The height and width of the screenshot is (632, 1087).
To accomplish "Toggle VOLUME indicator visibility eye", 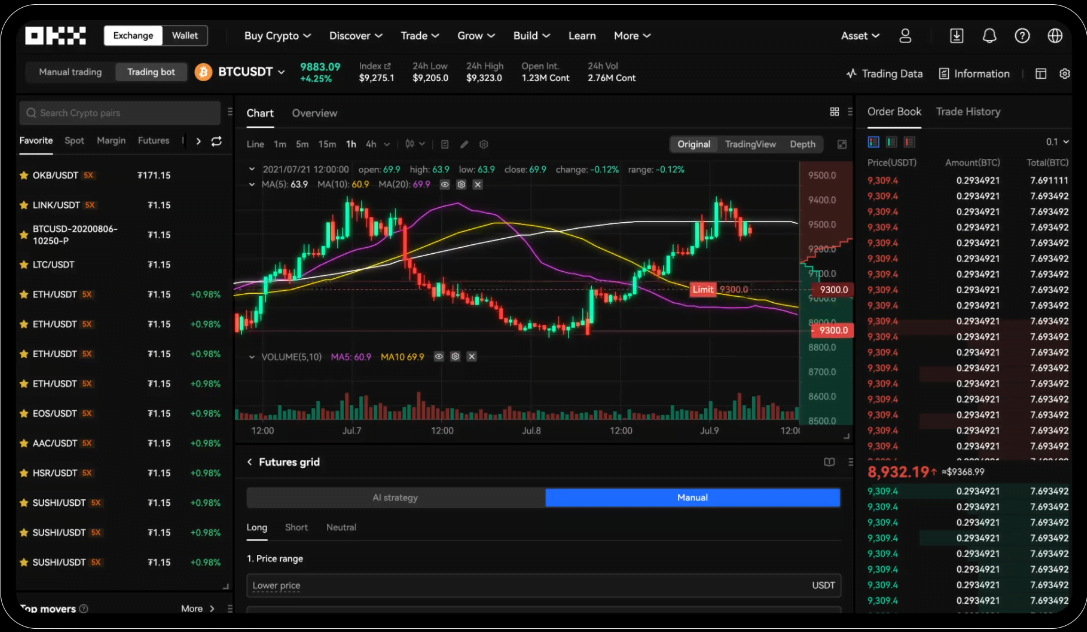I will coord(439,357).
